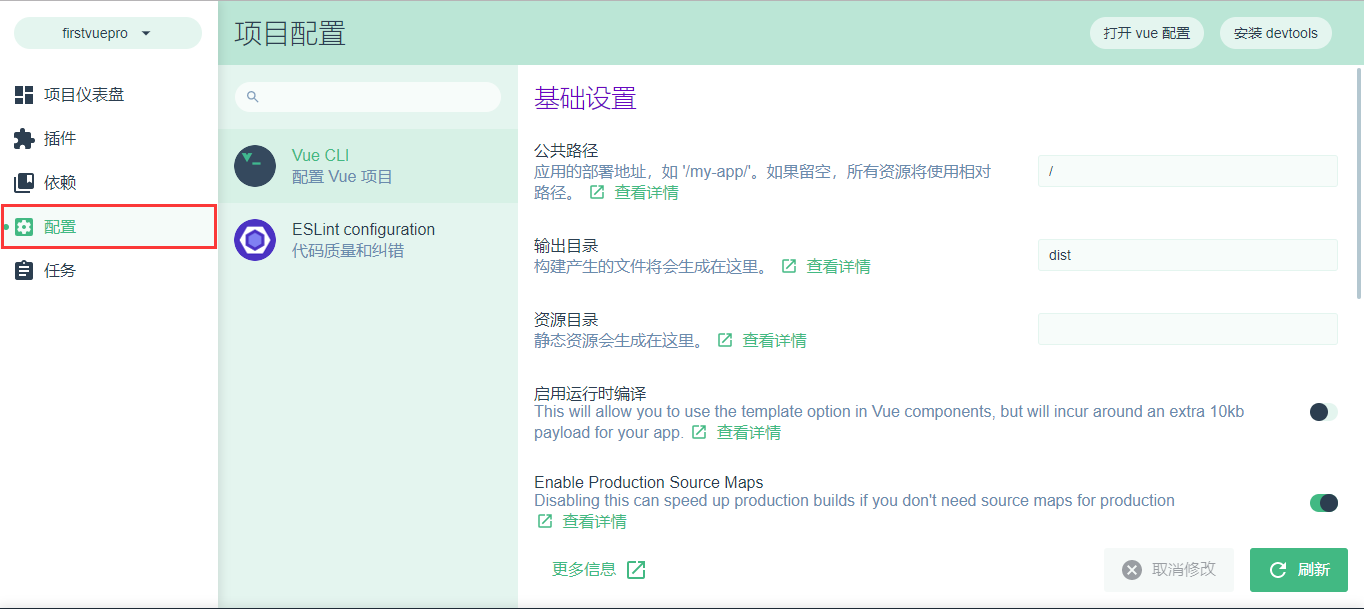Toggle the 启用运行时编译 switch
The width and height of the screenshot is (1364, 609).
(1323, 412)
